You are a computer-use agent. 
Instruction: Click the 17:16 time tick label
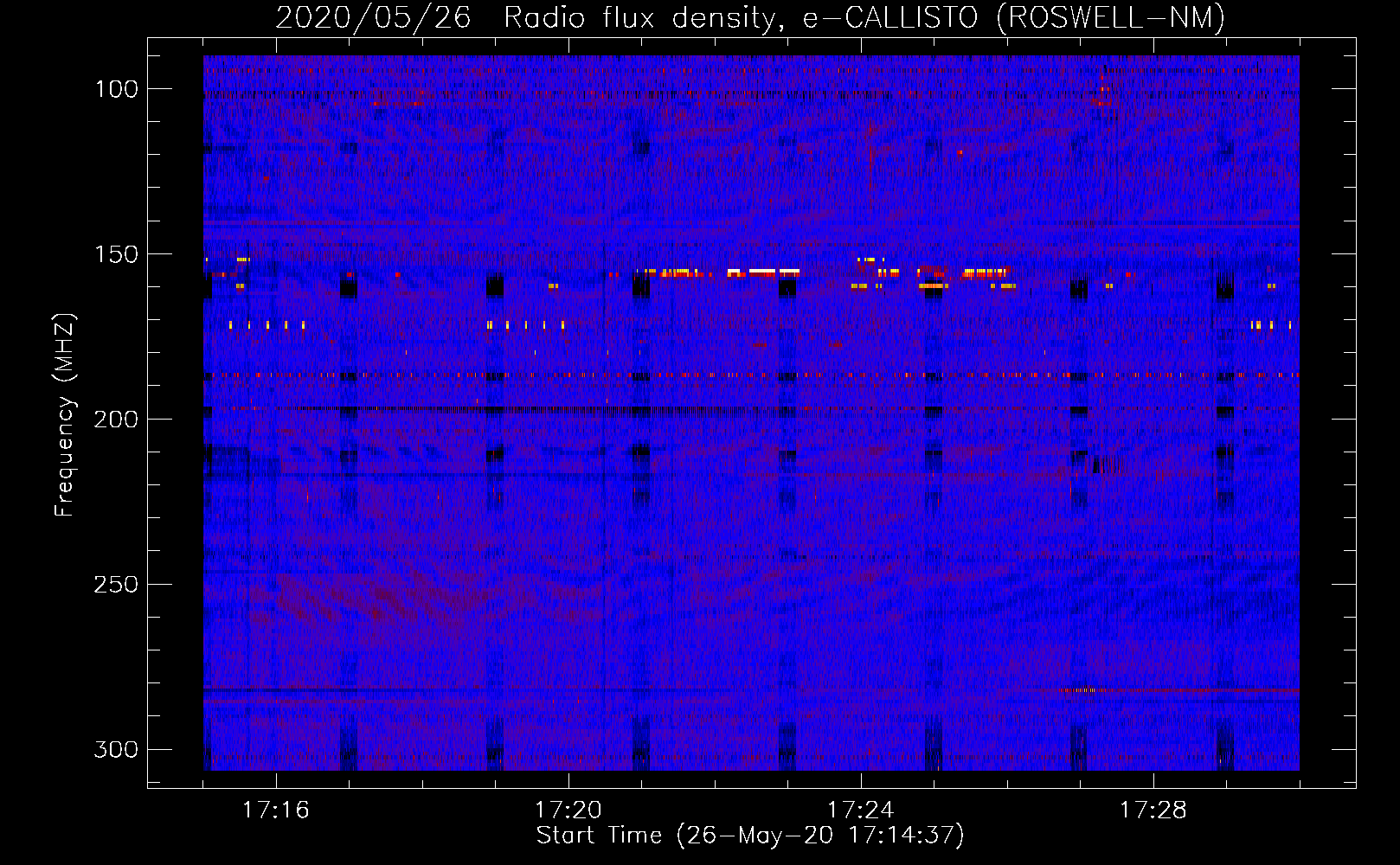point(275,811)
